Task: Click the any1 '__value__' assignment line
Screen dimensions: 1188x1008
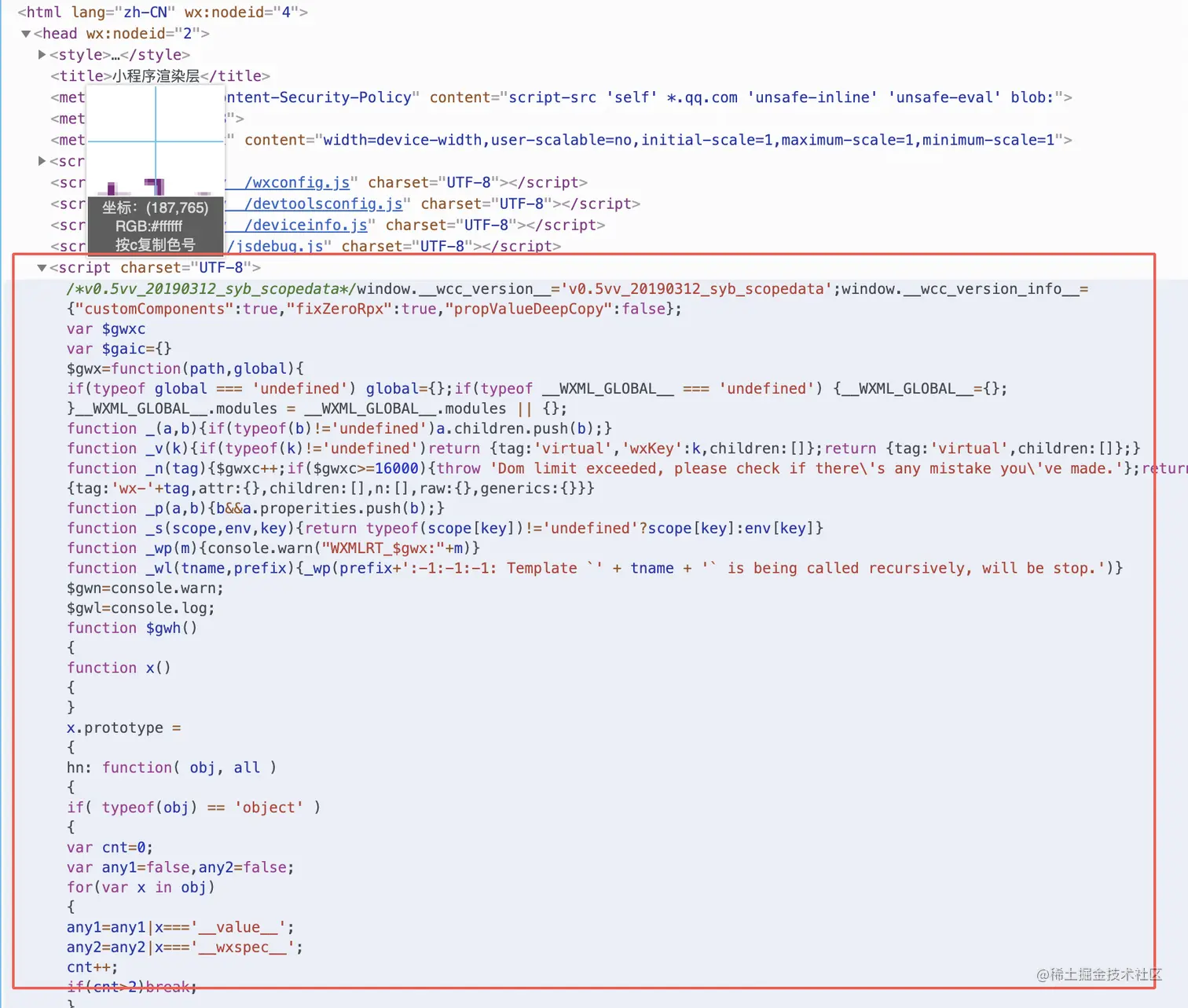Action: [181, 927]
